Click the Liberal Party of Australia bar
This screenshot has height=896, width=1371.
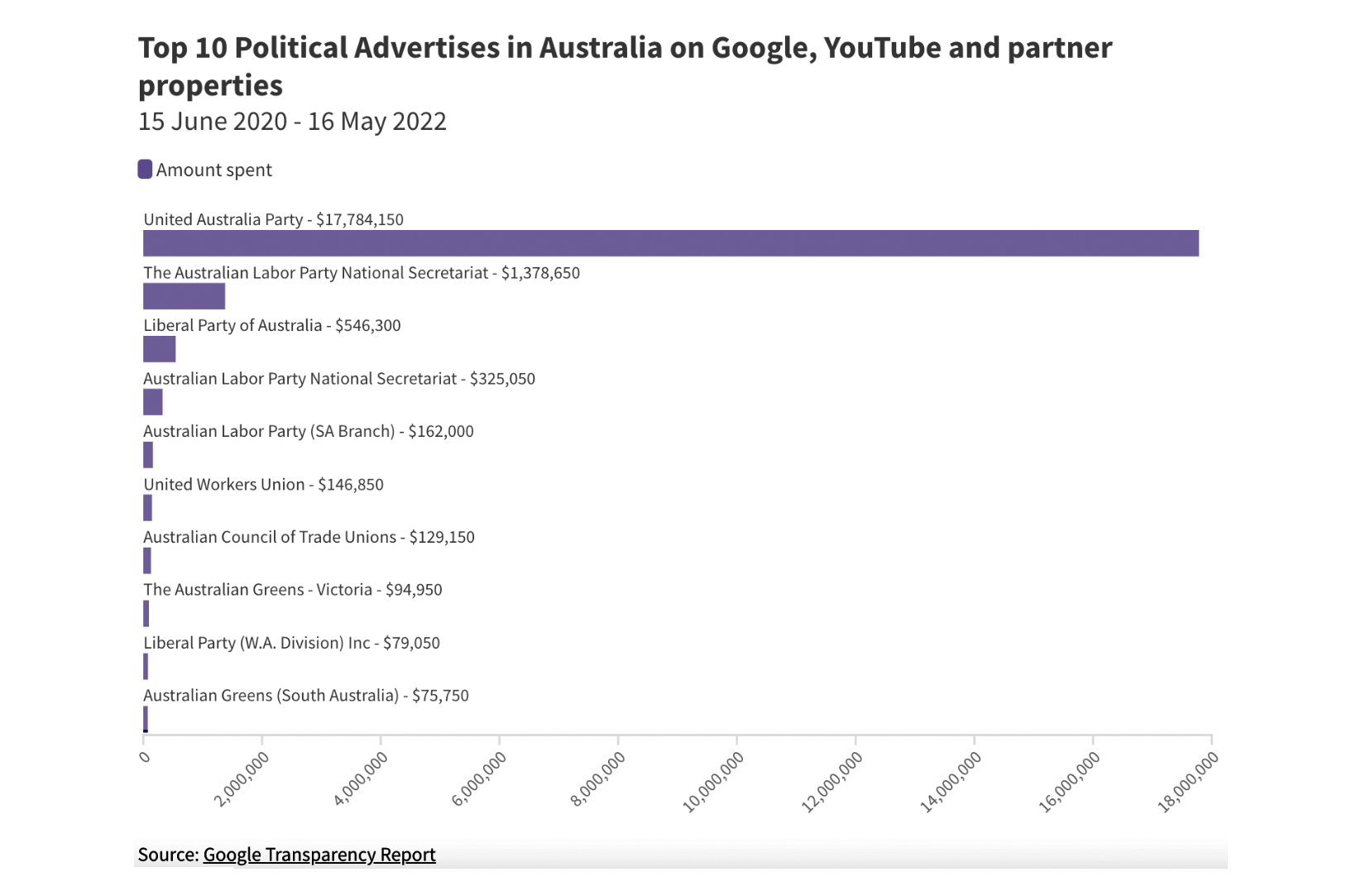(159, 349)
